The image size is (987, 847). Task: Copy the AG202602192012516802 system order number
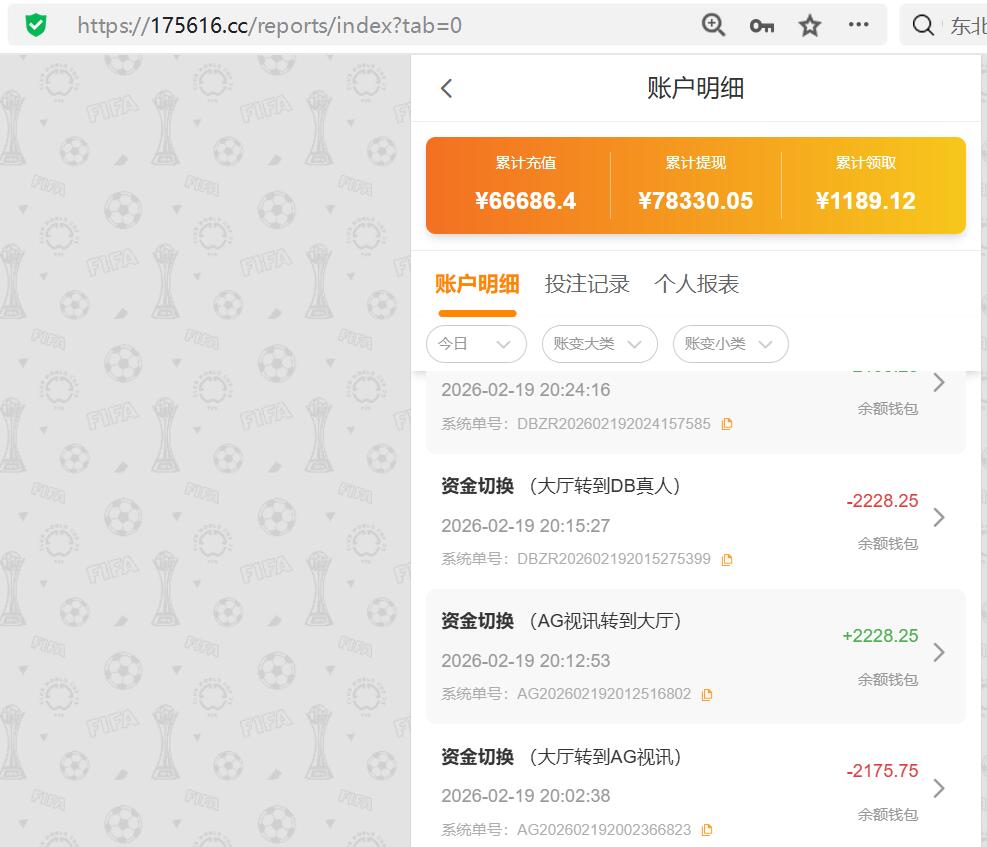707,694
